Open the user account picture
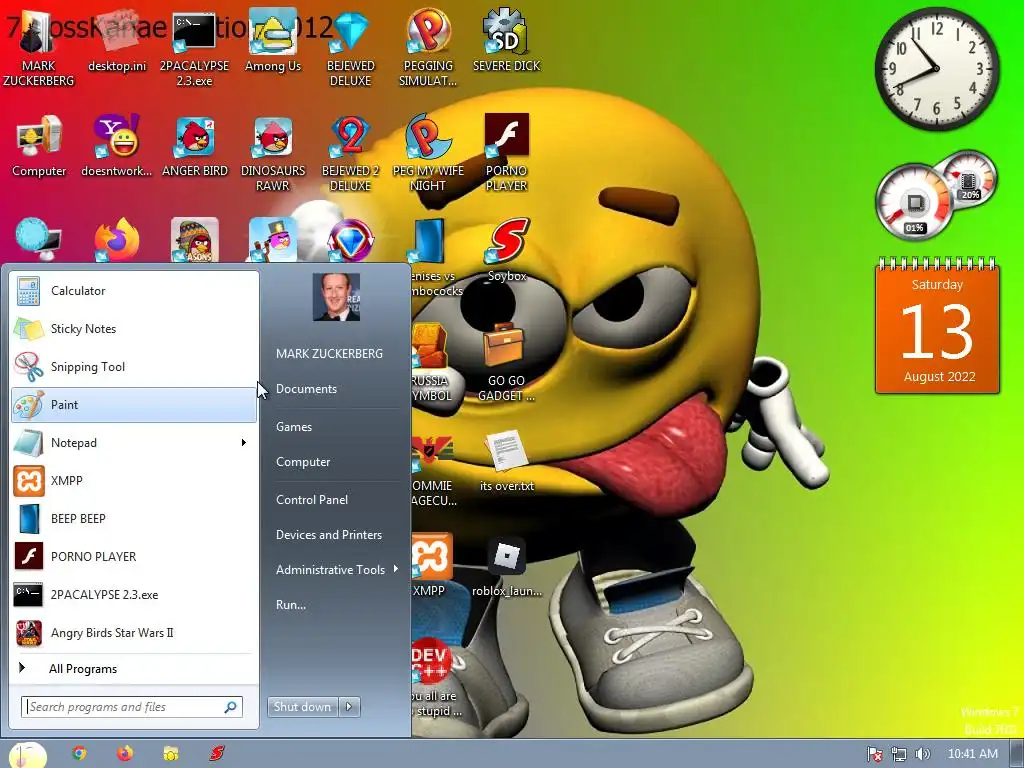The image size is (1024, 768). (336, 297)
